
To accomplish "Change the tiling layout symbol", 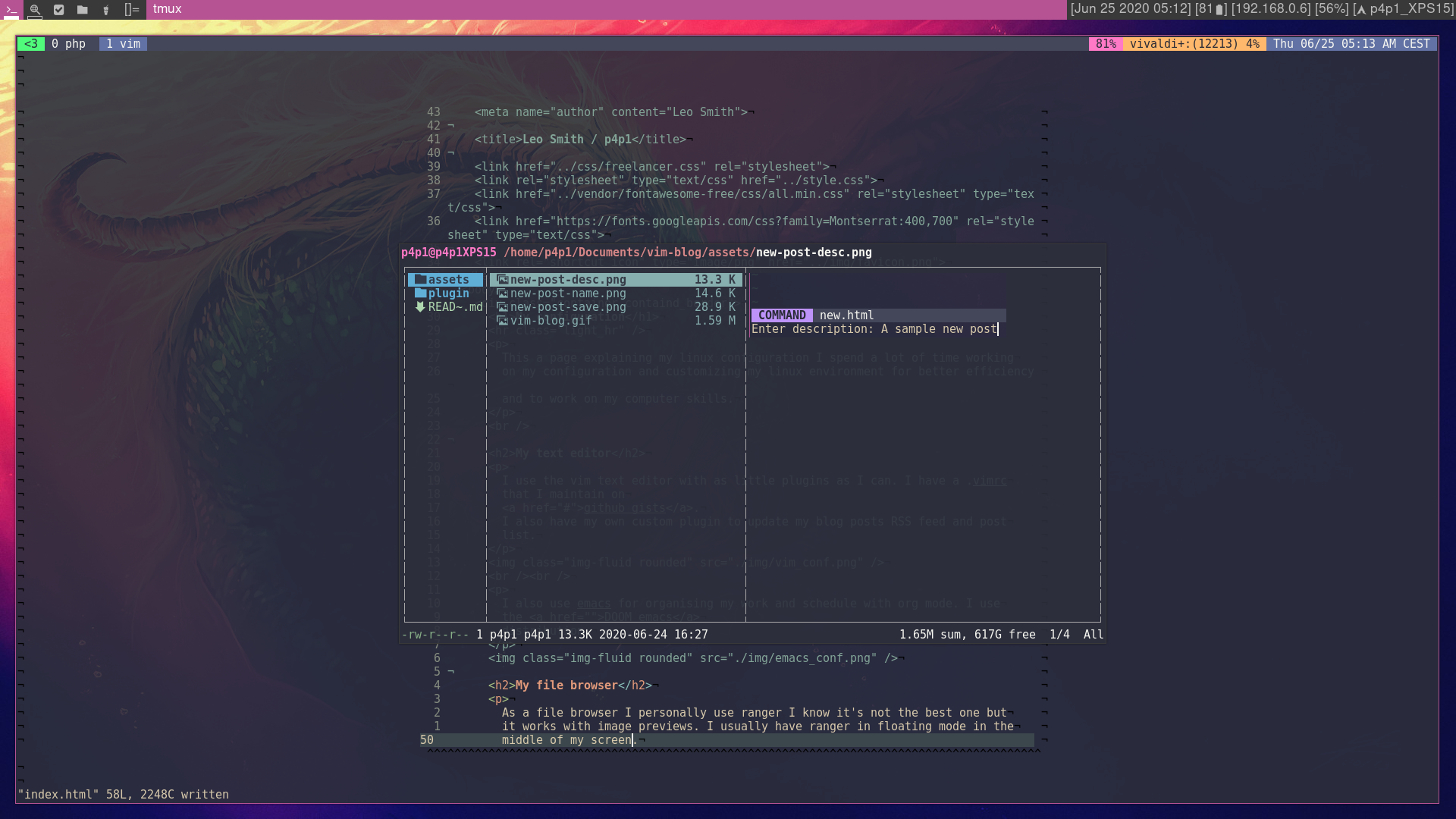I will (x=132, y=10).
